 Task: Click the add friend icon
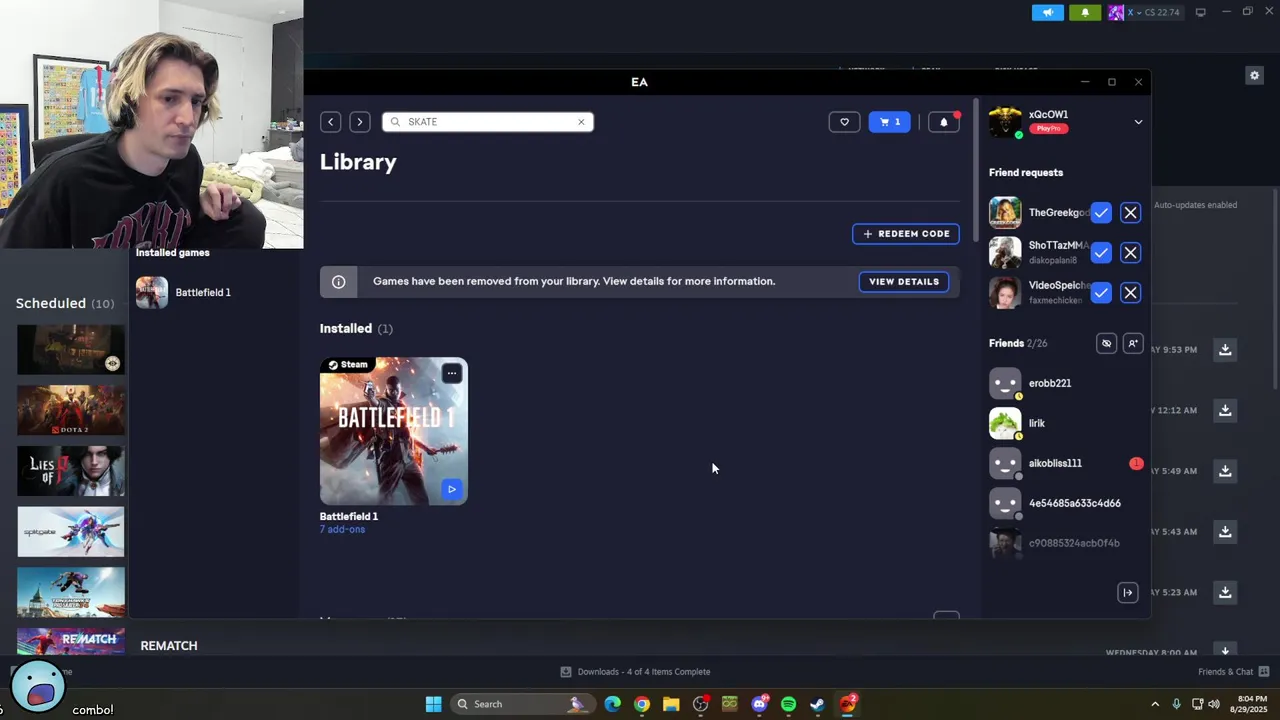pos(1132,343)
